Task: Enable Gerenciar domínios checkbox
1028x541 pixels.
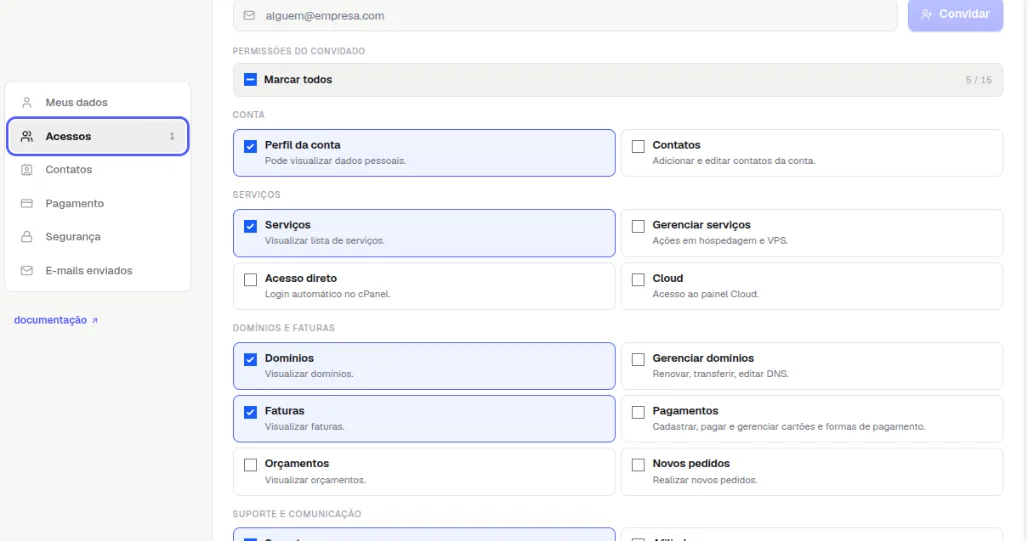Action: click(x=638, y=359)
